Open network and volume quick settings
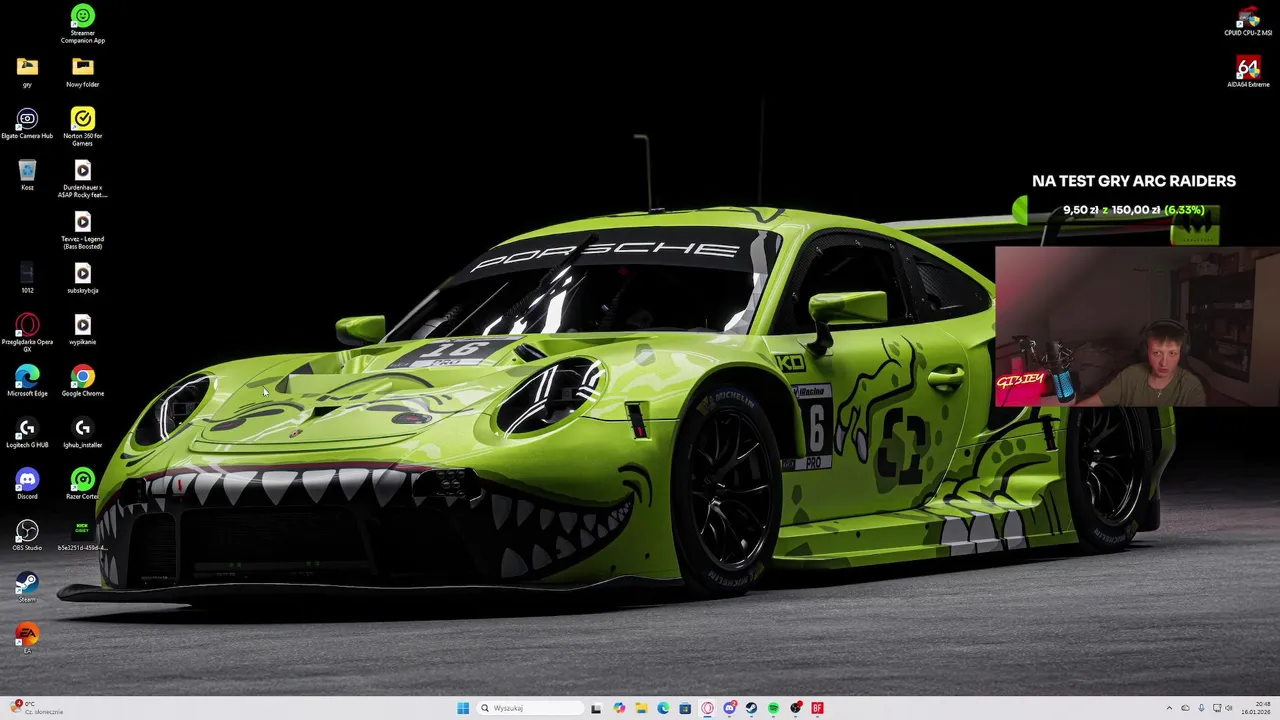The width and height of the screenshot is (1280, 720). pyautogui.click(x=1223, y=708)
